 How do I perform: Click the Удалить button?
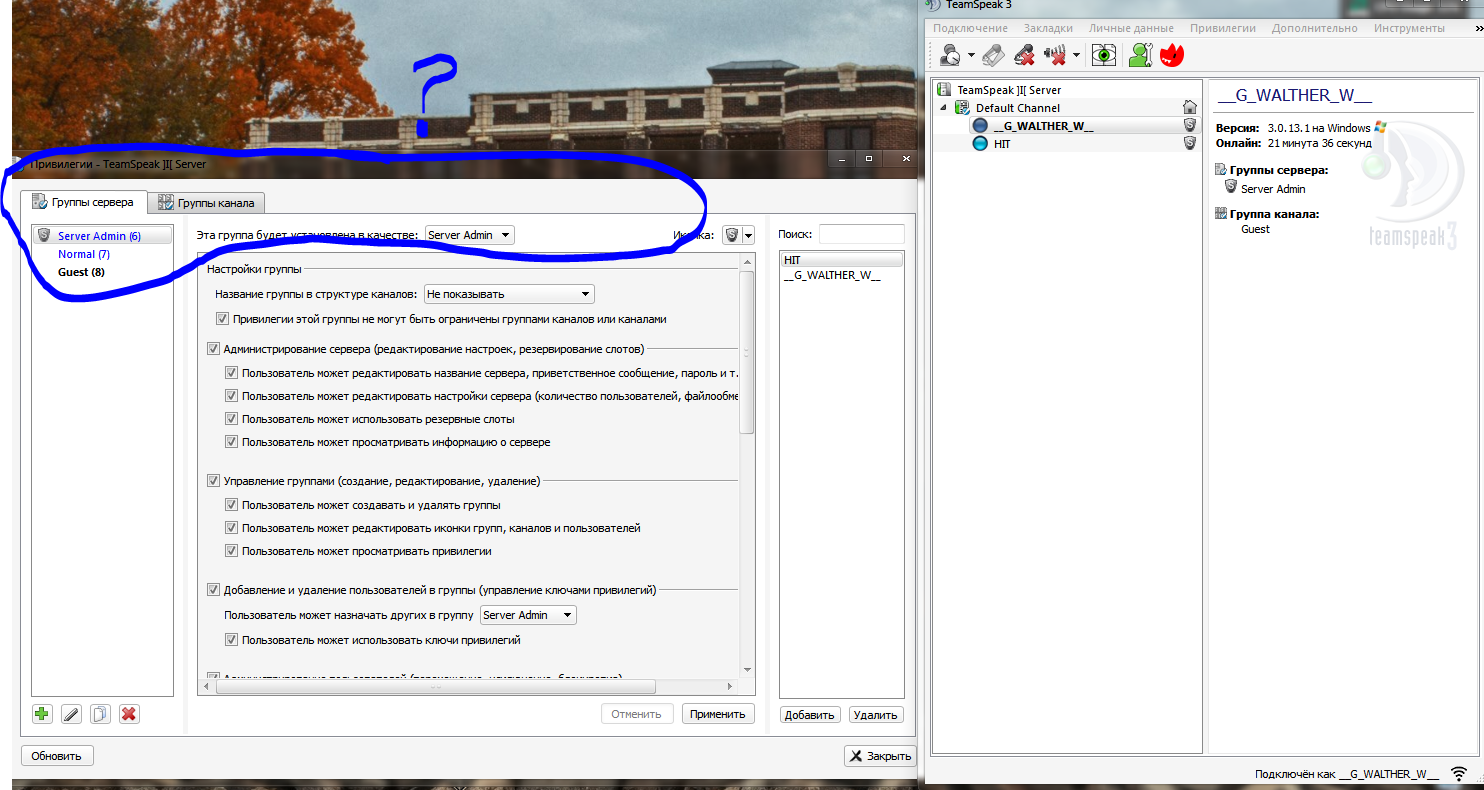coord(876,715)
